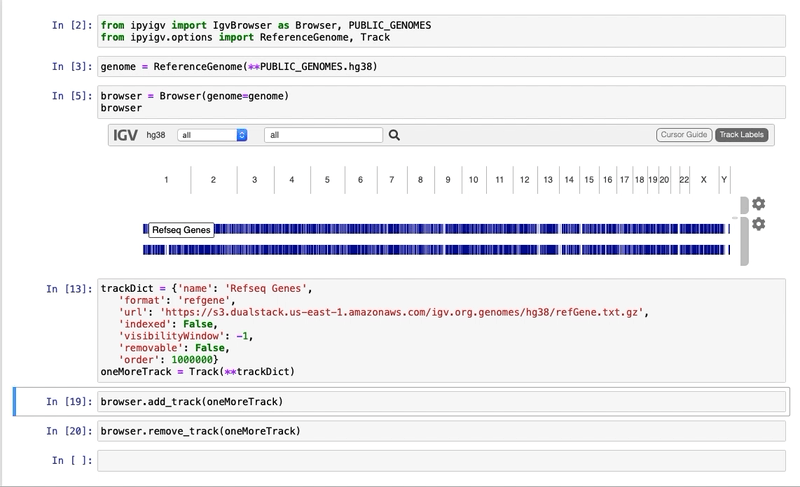This screenshot has width=800, height=487.
Task: Click the locus search input field
Action: (323, 135)
